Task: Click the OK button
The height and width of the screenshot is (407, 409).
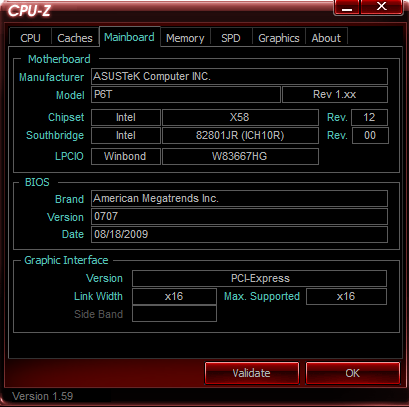Action: point(353,373)
